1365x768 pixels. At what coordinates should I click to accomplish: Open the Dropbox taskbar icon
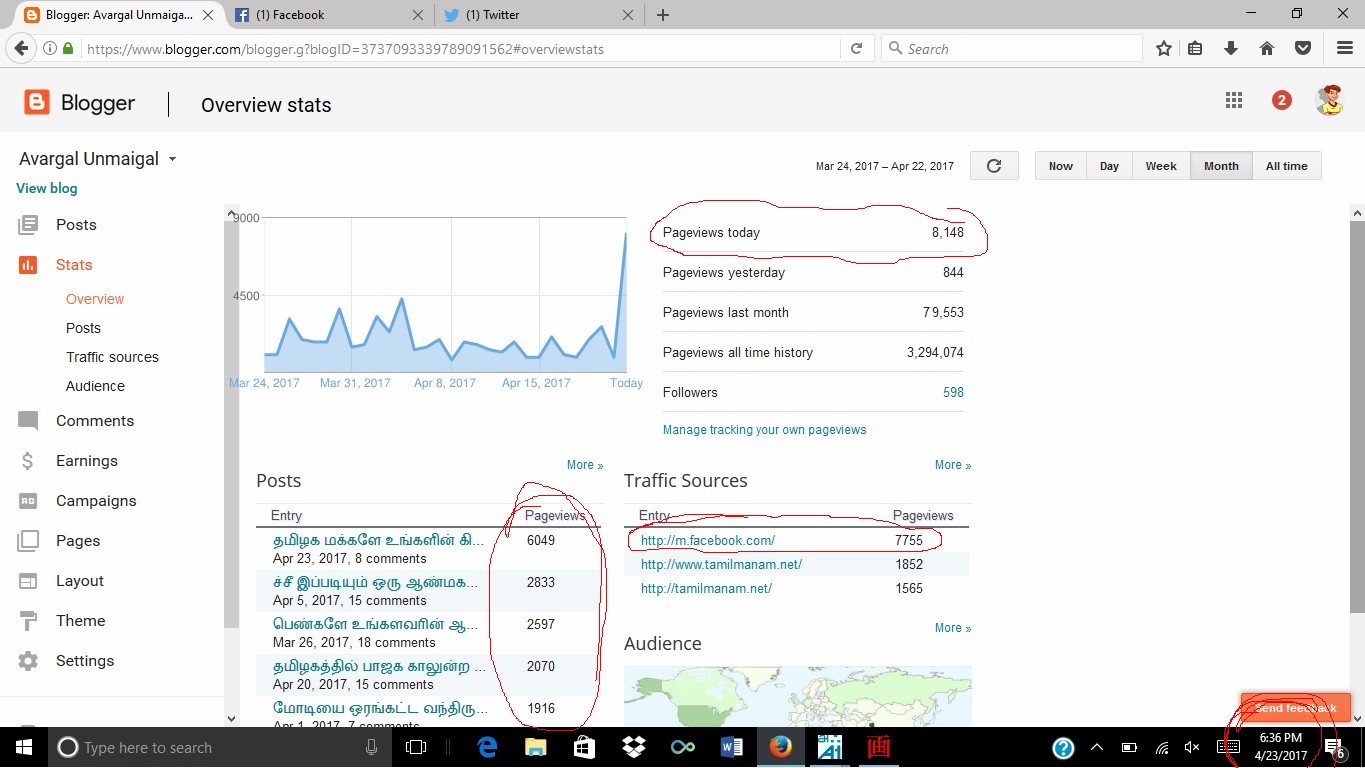pyautogui.click(x=632, y=747)
